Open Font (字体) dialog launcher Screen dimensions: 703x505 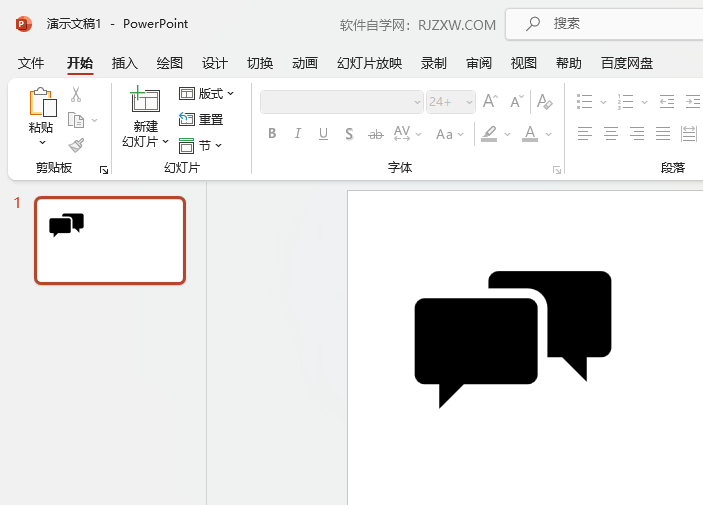tap(557, 170)
